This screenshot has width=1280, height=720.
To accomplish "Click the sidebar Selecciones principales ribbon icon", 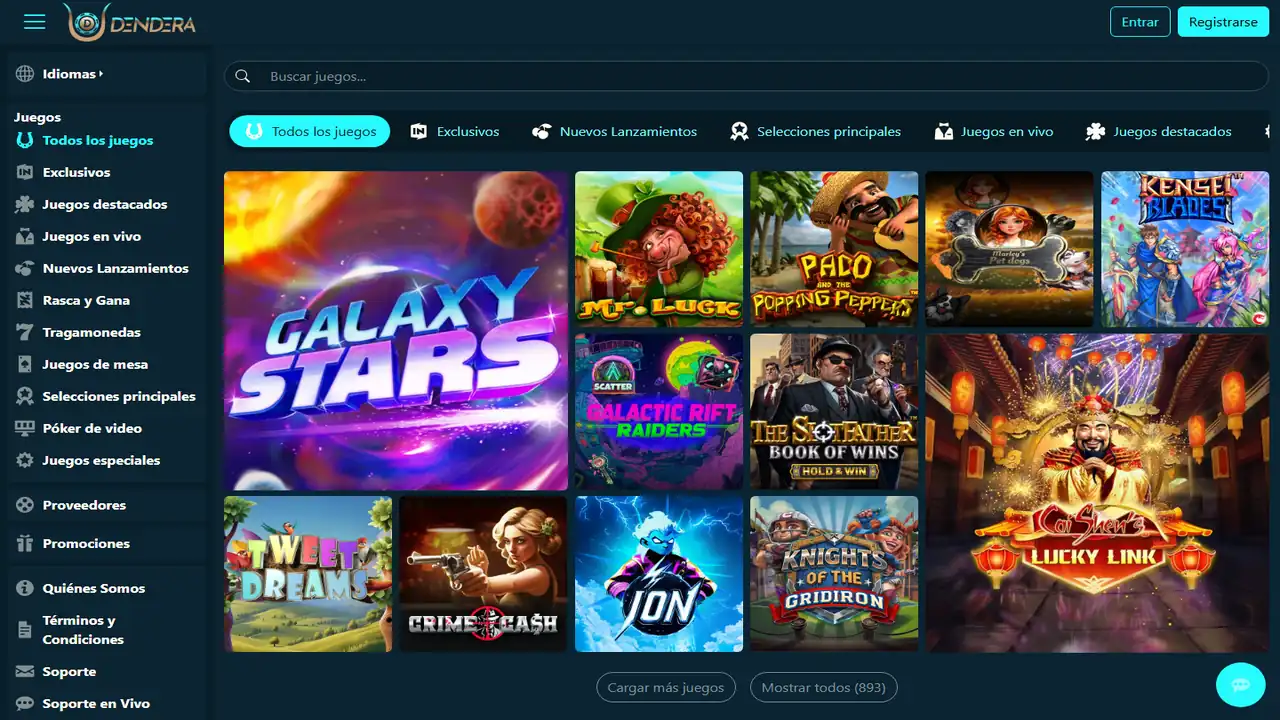I will 25,397.
